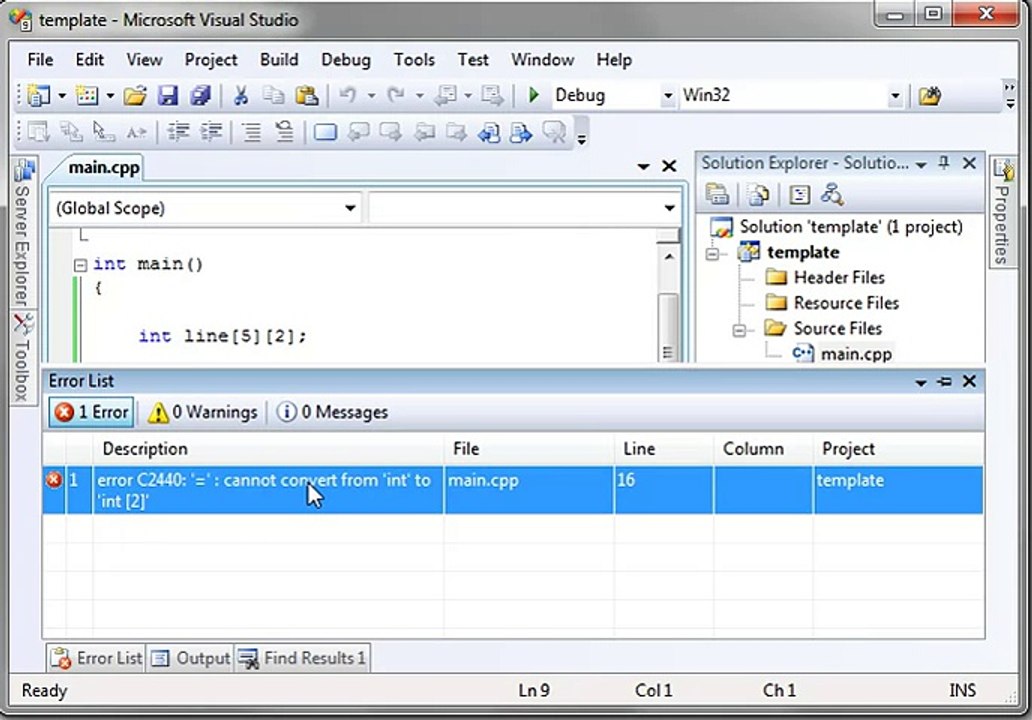Viewport: 1032px width, 720px height.
Task: Select the Header Files folder
Action: click(838, 278)
